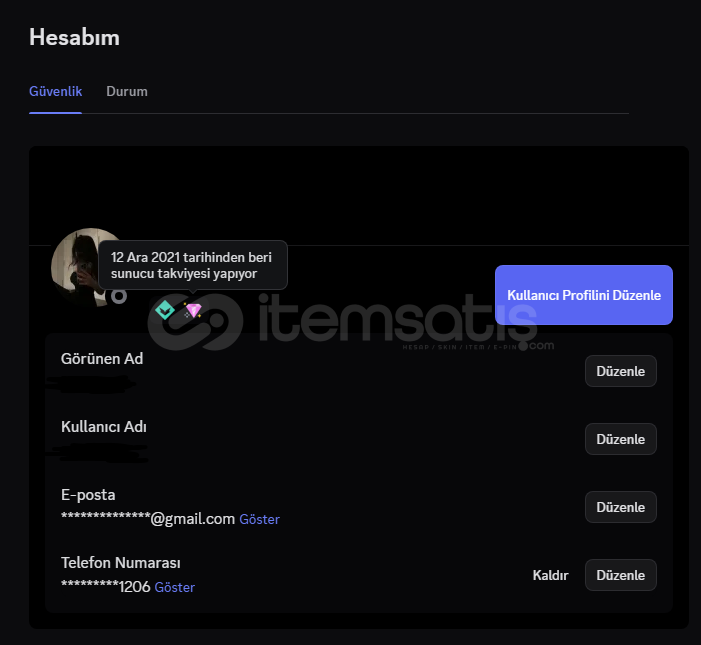Click the masked gmail.com email address
Image resolution: width=701 pixels, height=645 pixels.
[148, 519]
